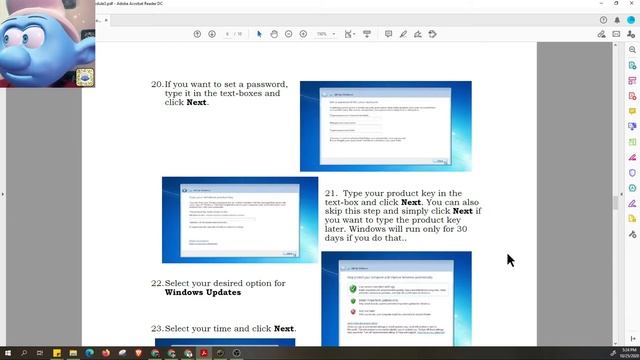Expand the right pane bottom toggle

[633, 339]
